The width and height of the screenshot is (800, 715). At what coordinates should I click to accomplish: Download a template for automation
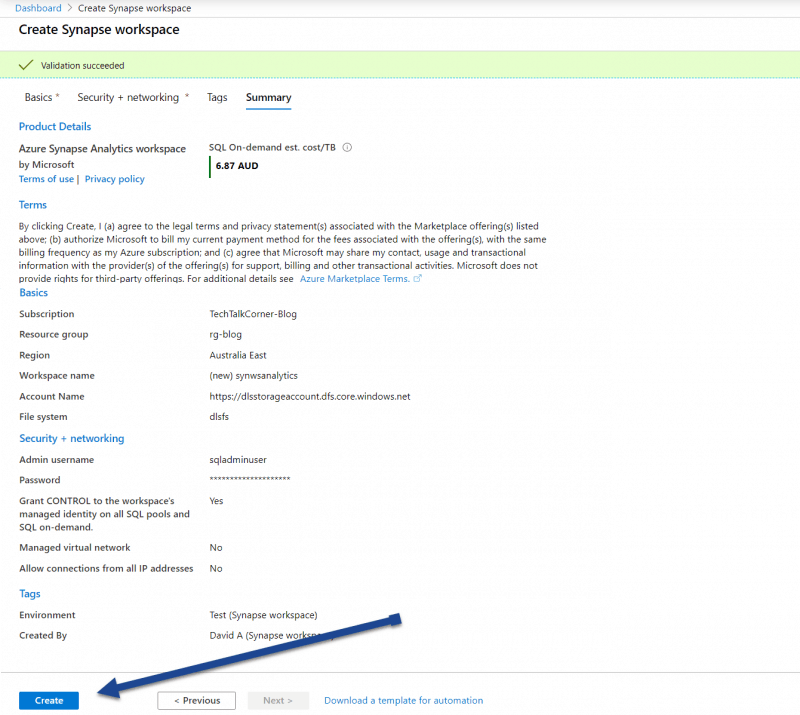(x=403, y=700)
